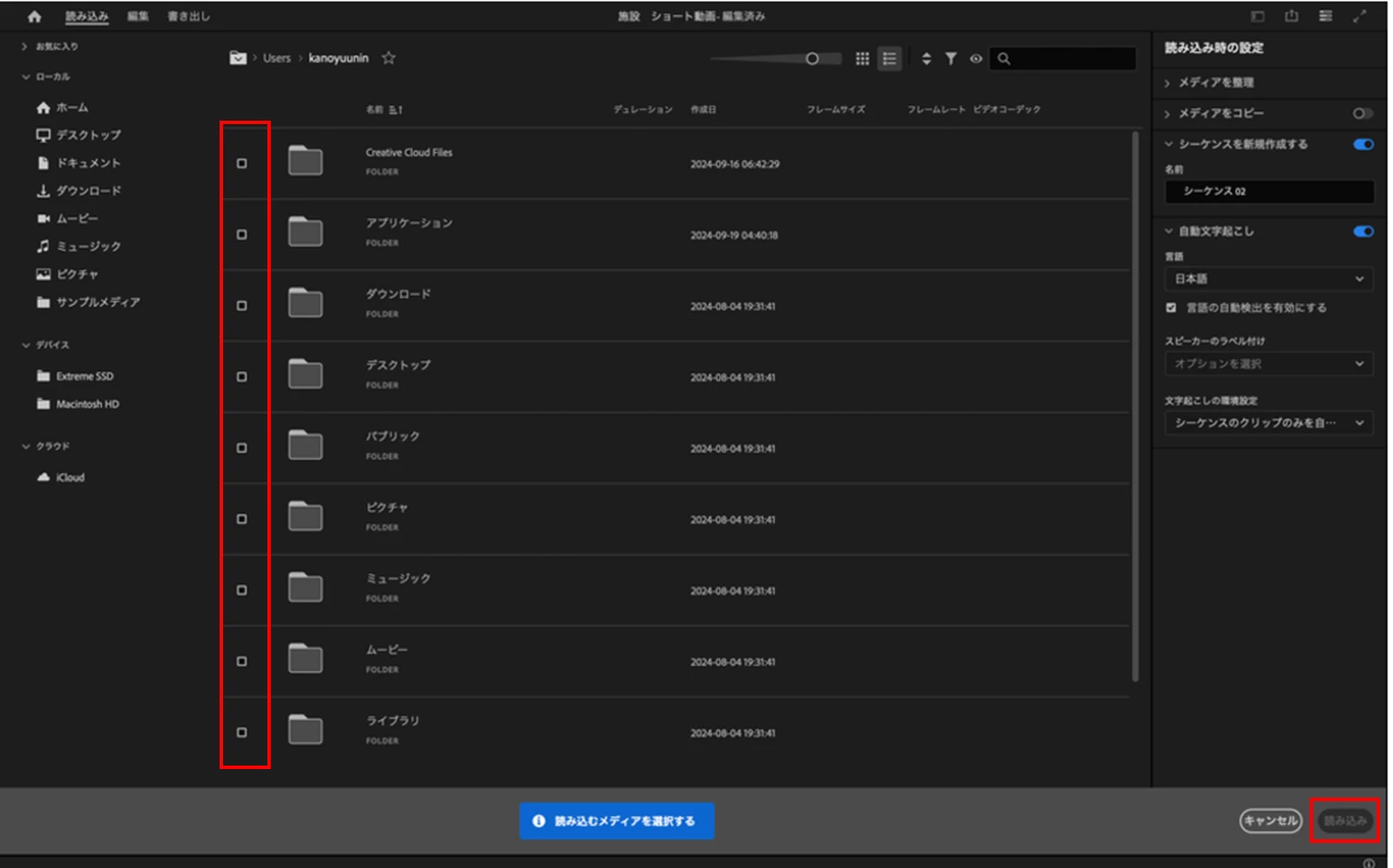Open ミュージック location in sidebar

(79, 247)
